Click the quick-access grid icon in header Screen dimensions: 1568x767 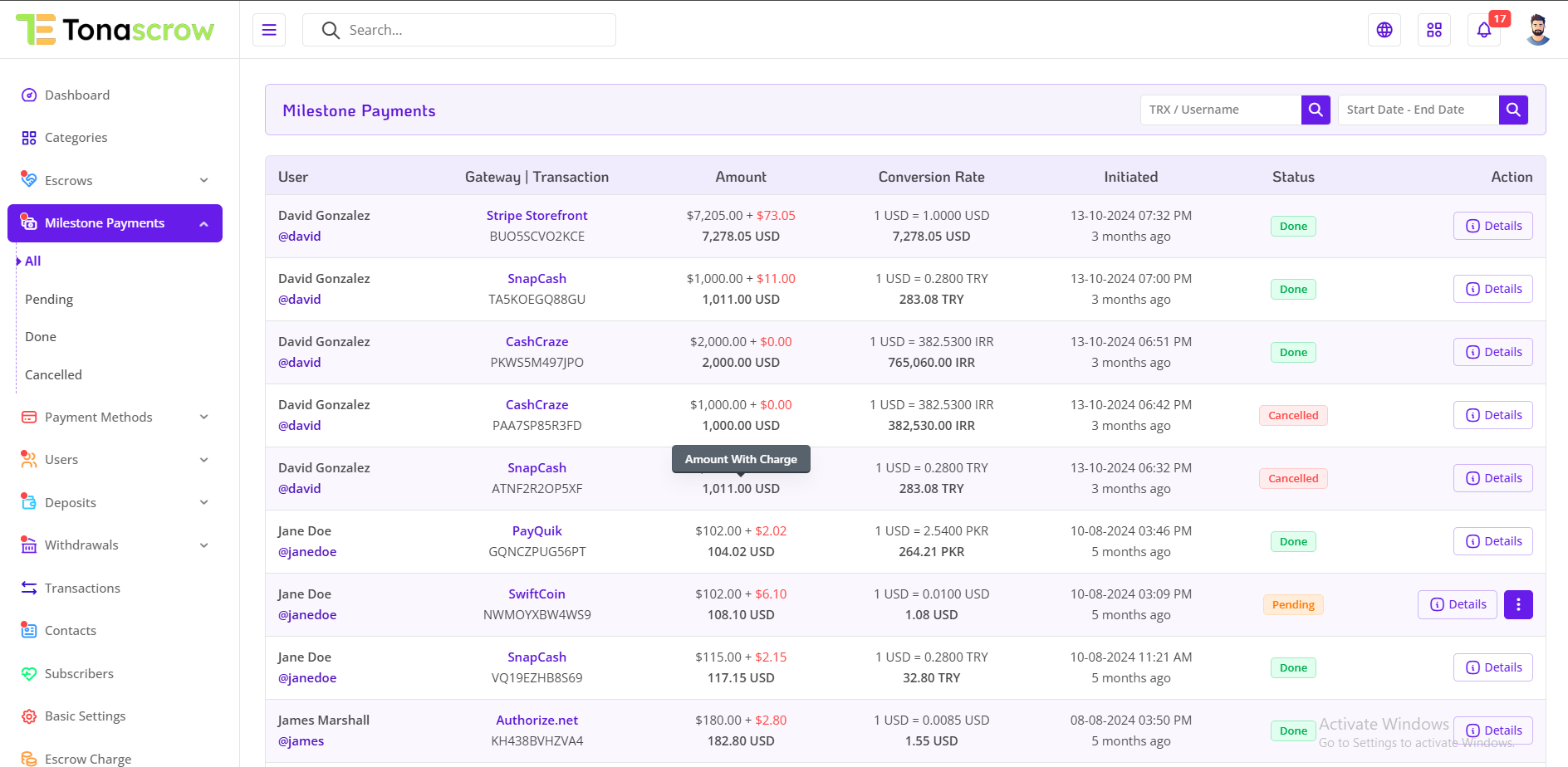[1433, 30]
